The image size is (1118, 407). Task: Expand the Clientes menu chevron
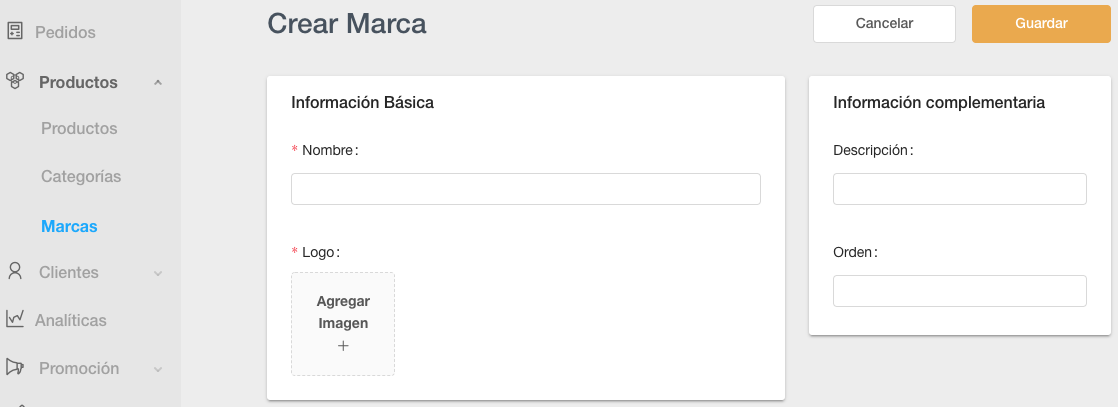click(158, 273)
